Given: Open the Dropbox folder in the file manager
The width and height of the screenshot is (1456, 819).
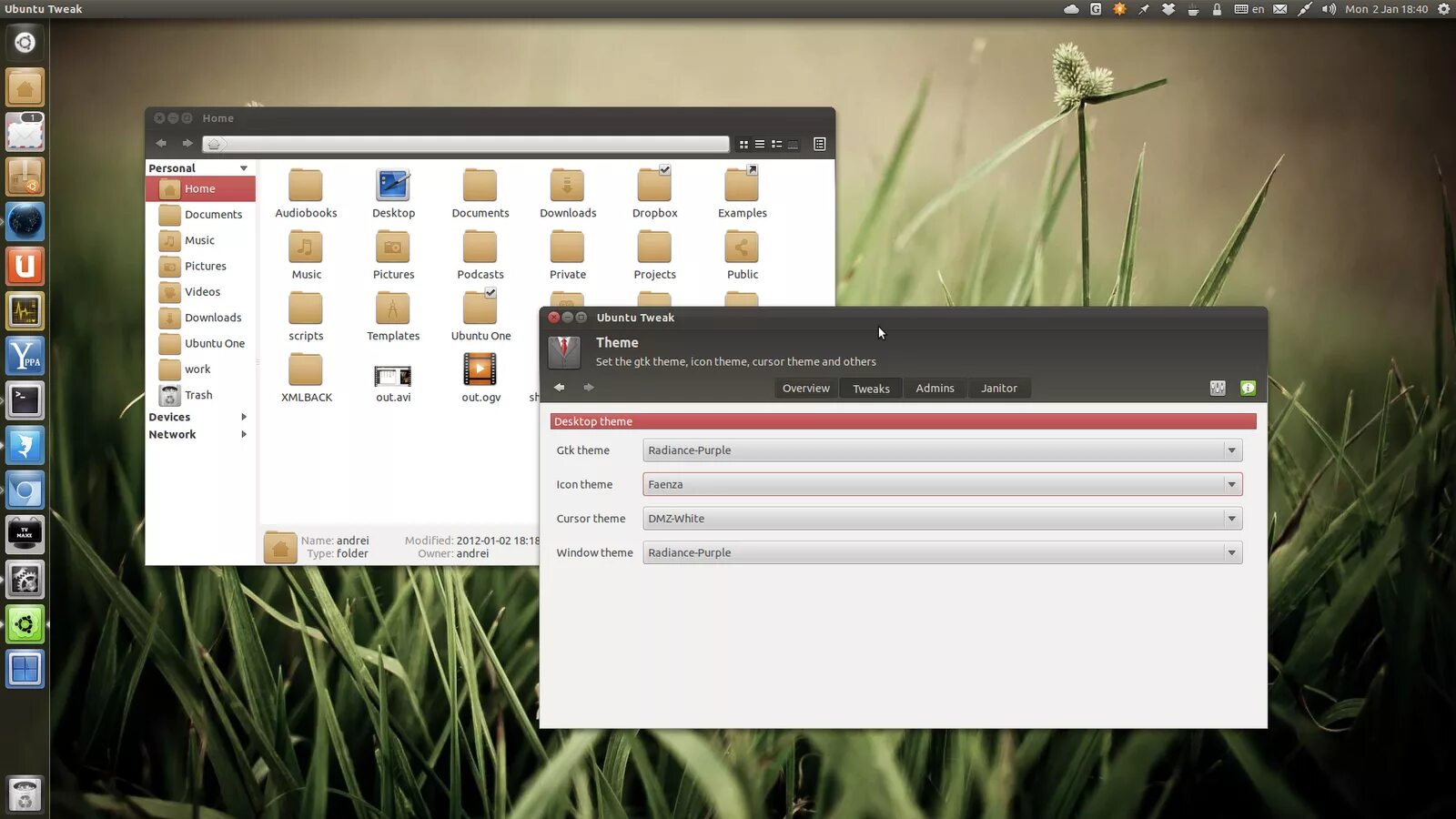Looking at the screenshot, I should pos(655,193).
